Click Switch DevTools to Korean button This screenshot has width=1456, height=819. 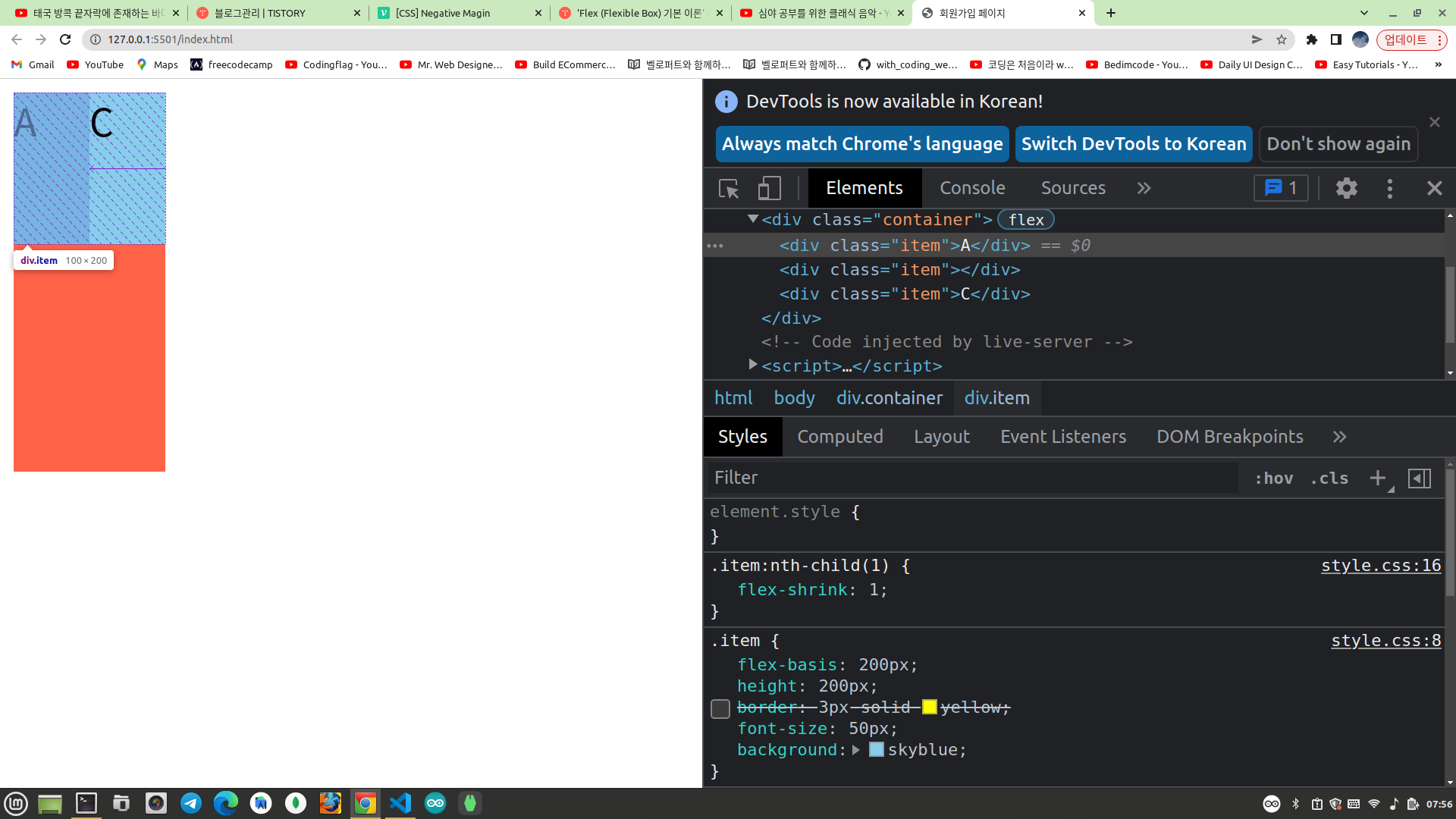point(1133,144)
